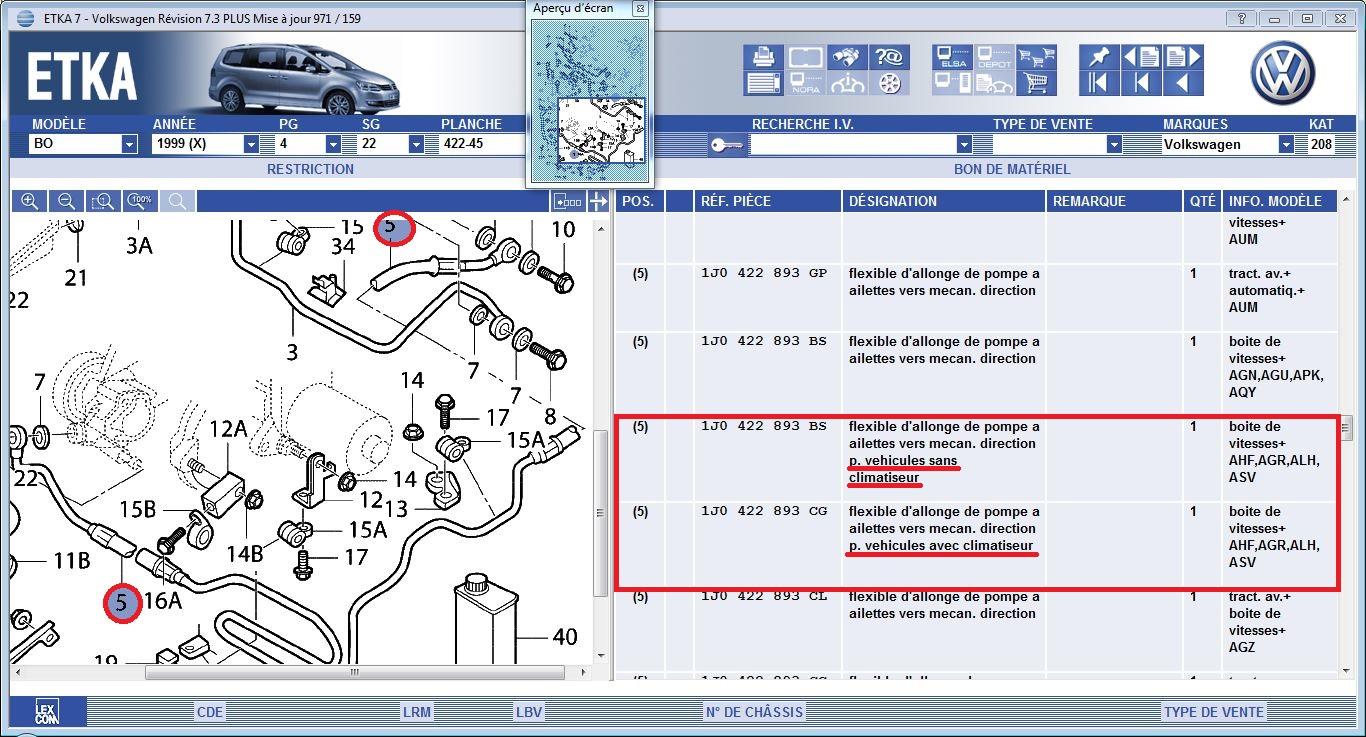
Task: Click the single bar back arrow icon
Action: [x=1141, y=83]
